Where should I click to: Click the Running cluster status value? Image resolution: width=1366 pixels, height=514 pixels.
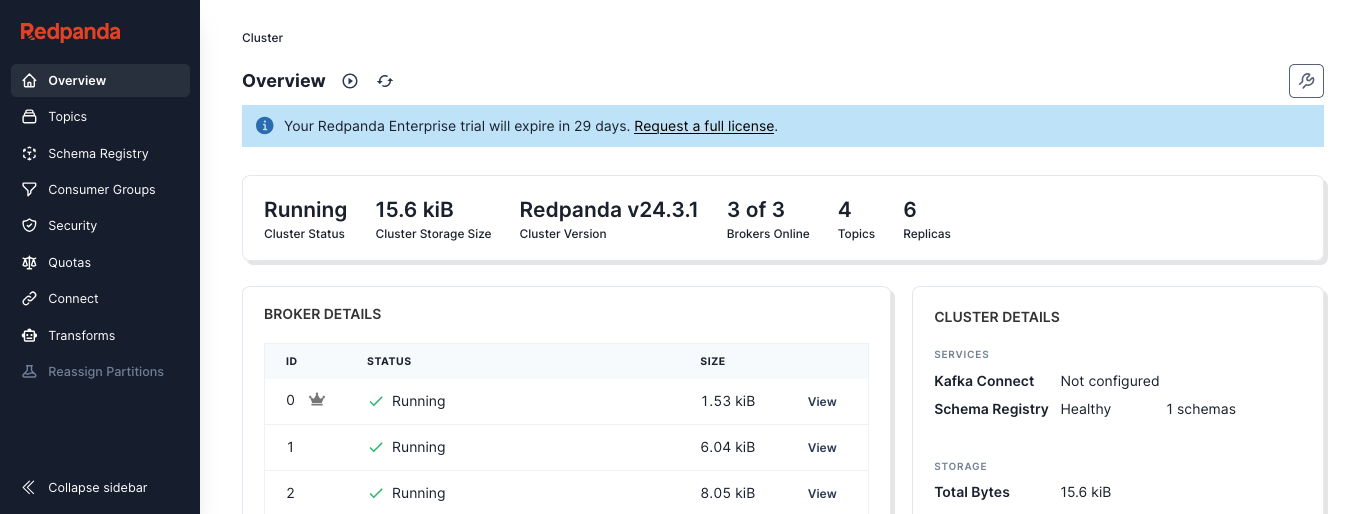[305, 210]
